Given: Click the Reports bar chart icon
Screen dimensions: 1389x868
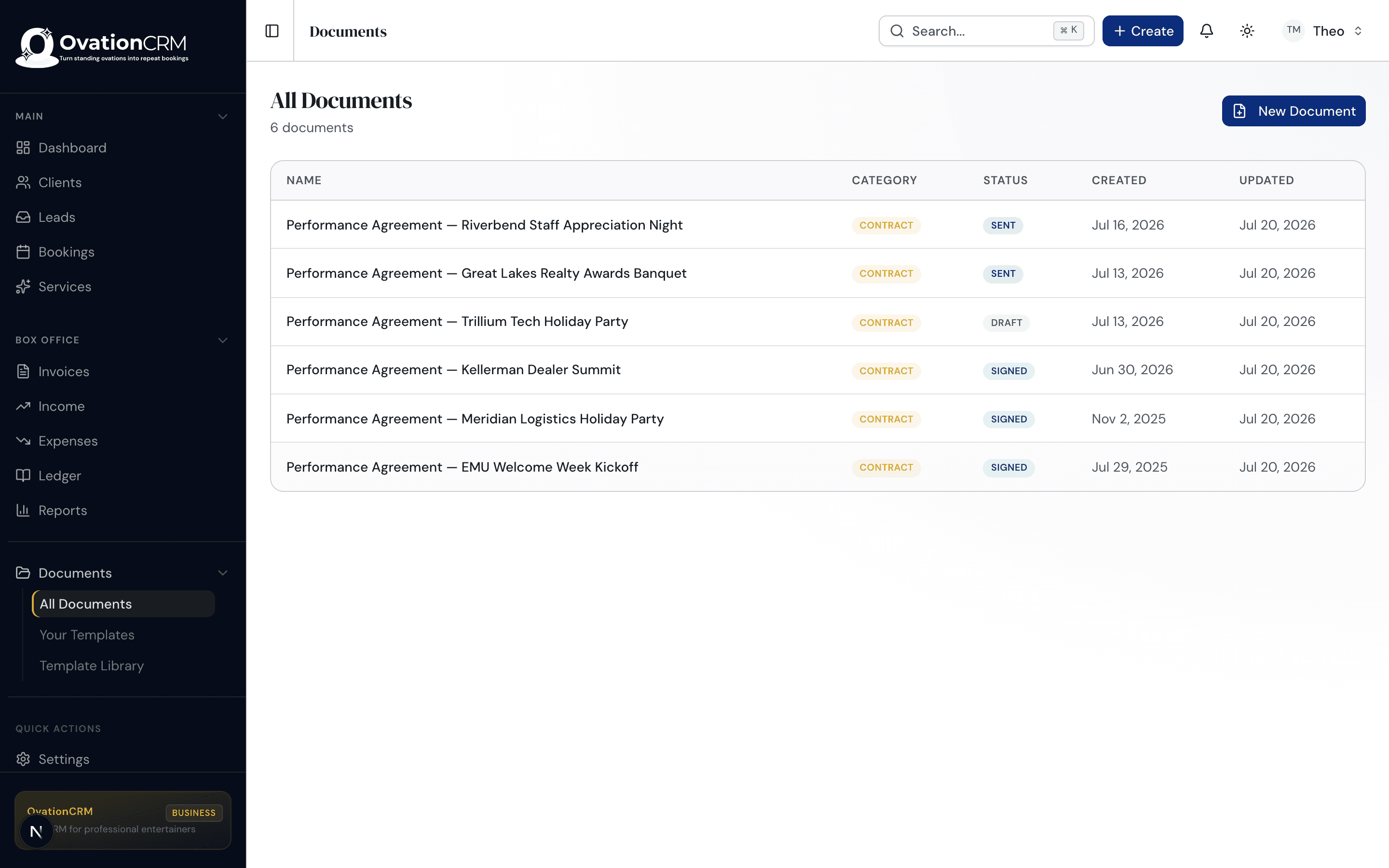Looking at the screenshot, I should pyautogui.click(x=23, y=510).
